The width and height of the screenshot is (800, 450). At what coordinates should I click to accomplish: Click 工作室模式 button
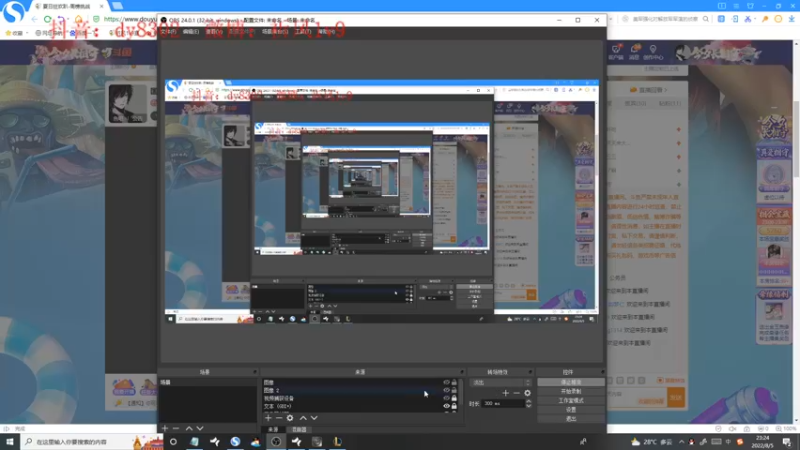(x=570, y=401)
